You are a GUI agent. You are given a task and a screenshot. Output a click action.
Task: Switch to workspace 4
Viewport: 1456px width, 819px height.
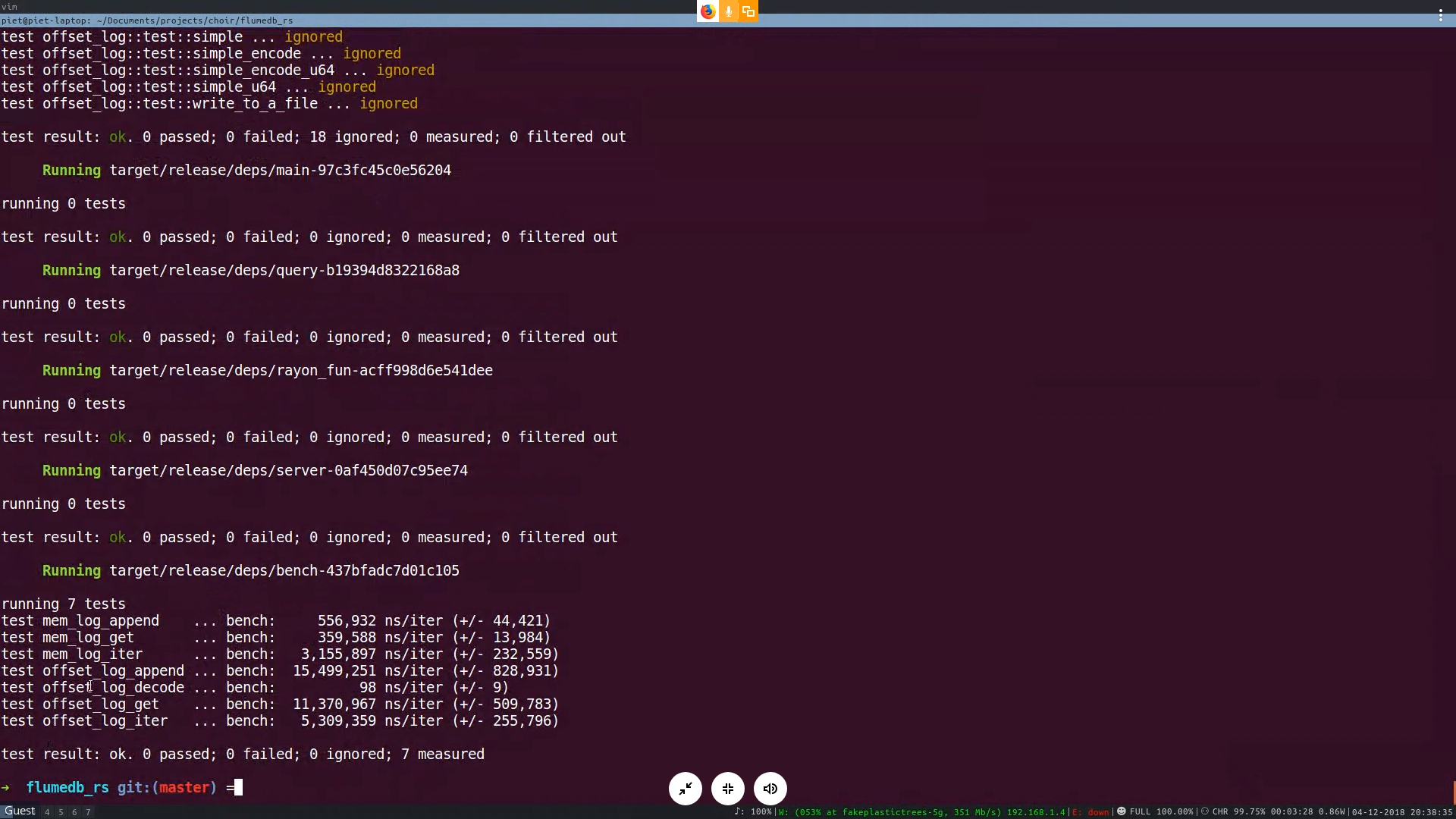[47, 812]
